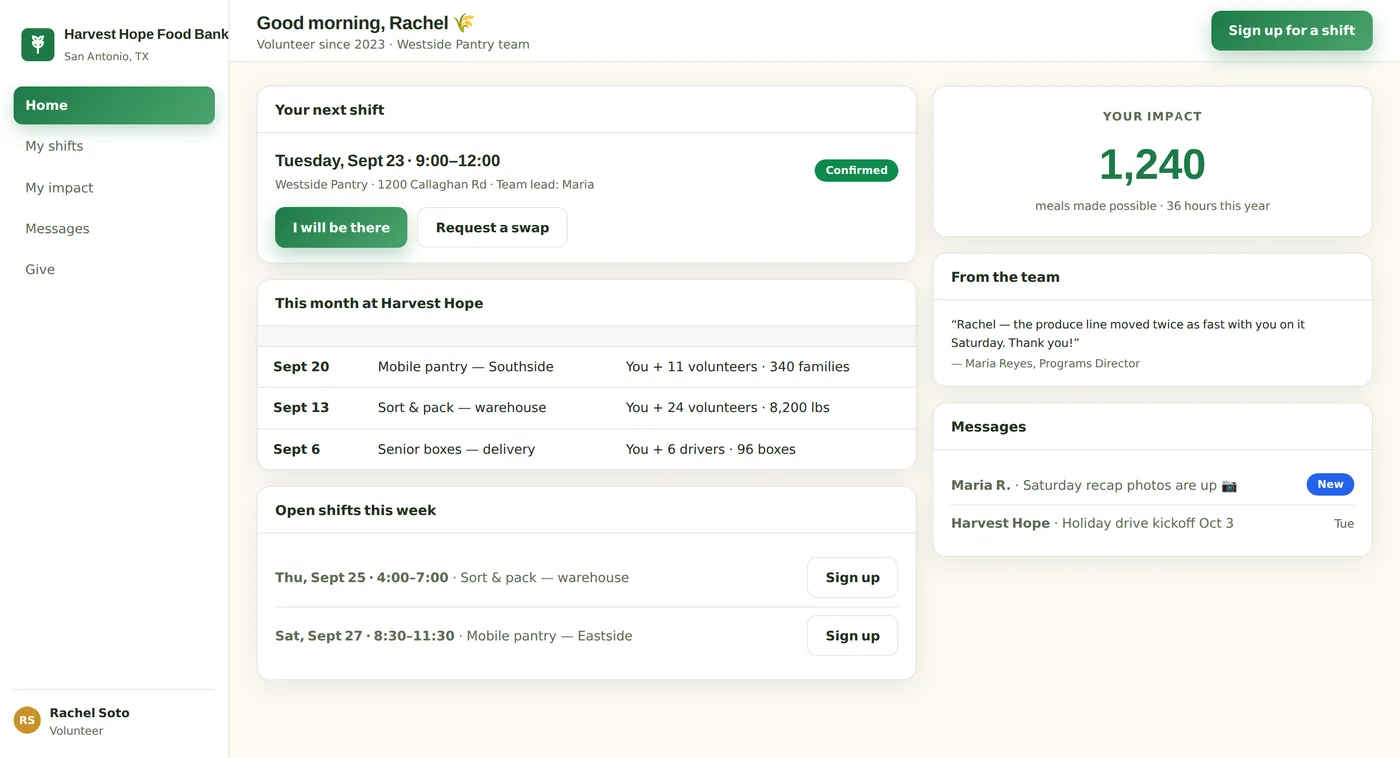Sign up for Sat, Sept 27 shift
The width and height of the screenshot is (1400, 758).
coord(852,635)
